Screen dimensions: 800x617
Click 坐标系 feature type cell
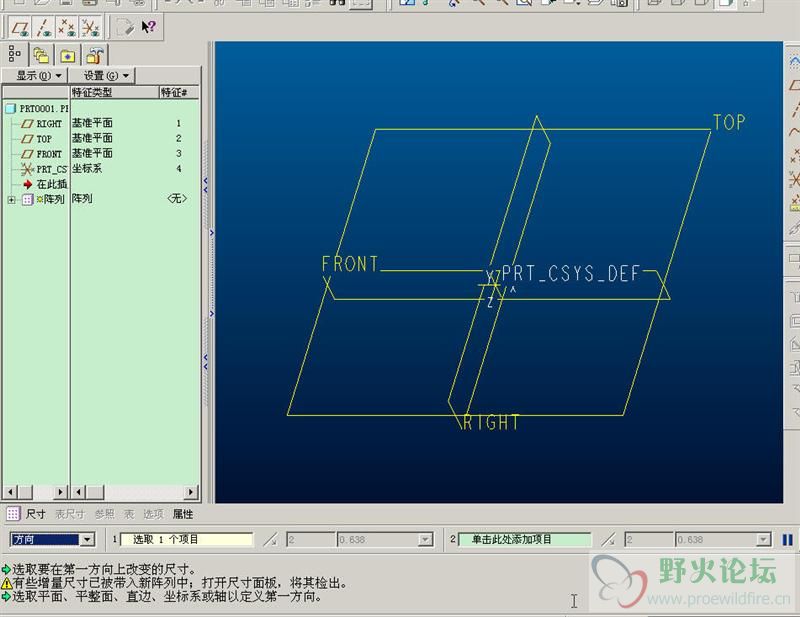pyautogui.click(x=87, y=168)
